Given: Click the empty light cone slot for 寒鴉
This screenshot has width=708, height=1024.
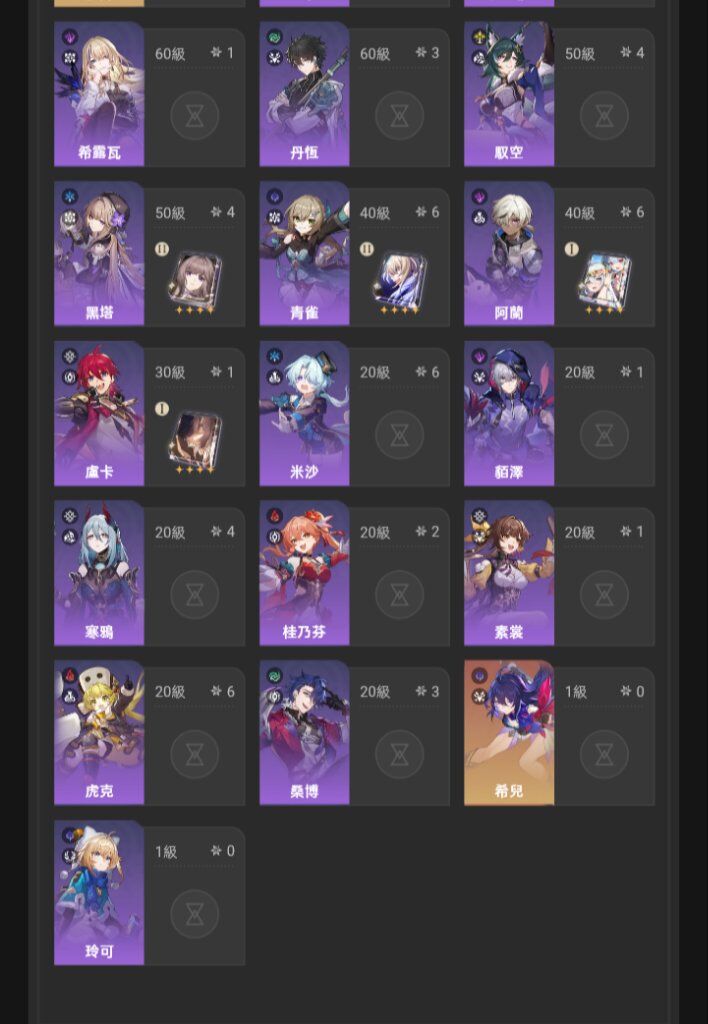Looking at the screenshot, I should [195, 594].
